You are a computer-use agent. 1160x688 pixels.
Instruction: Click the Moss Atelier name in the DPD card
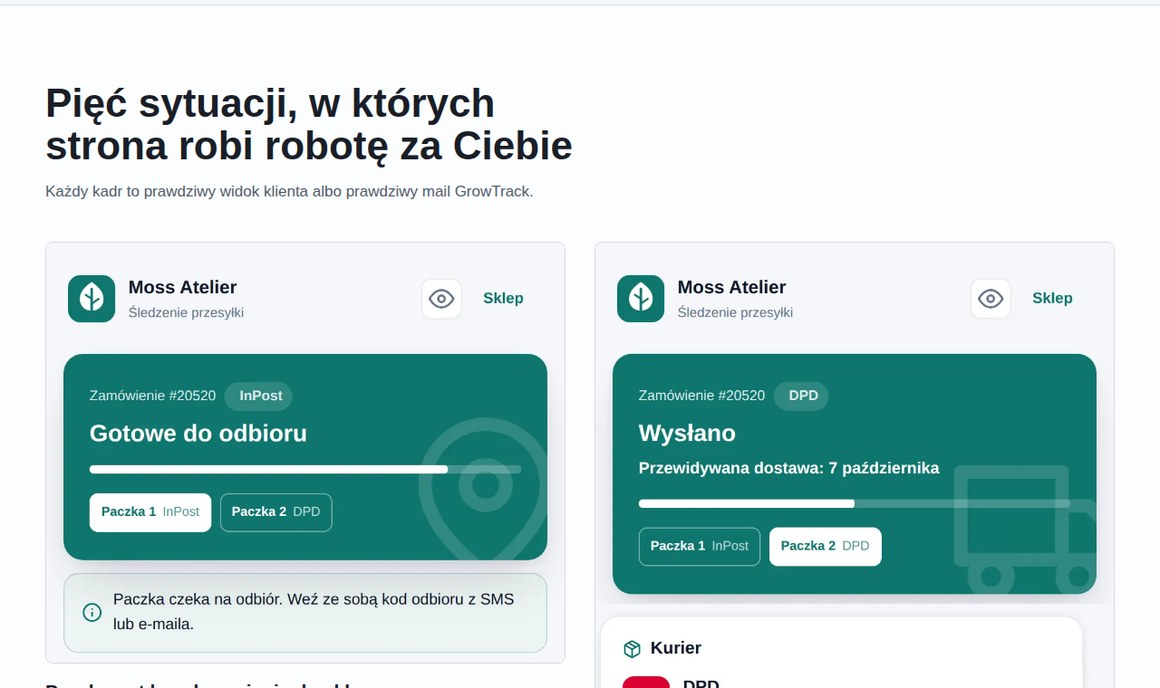click(732, 287)
